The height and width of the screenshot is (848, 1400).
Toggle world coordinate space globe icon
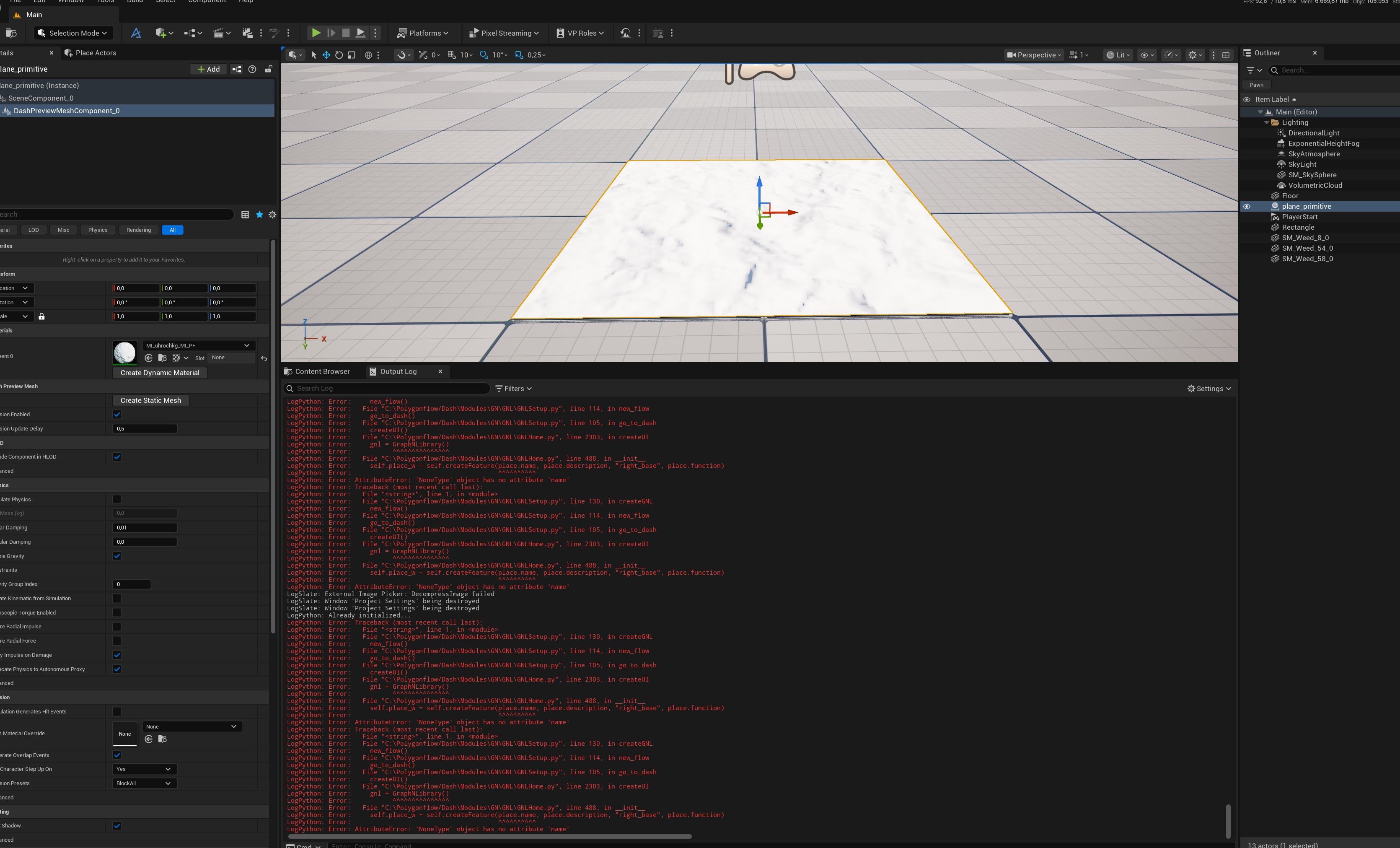368,55
